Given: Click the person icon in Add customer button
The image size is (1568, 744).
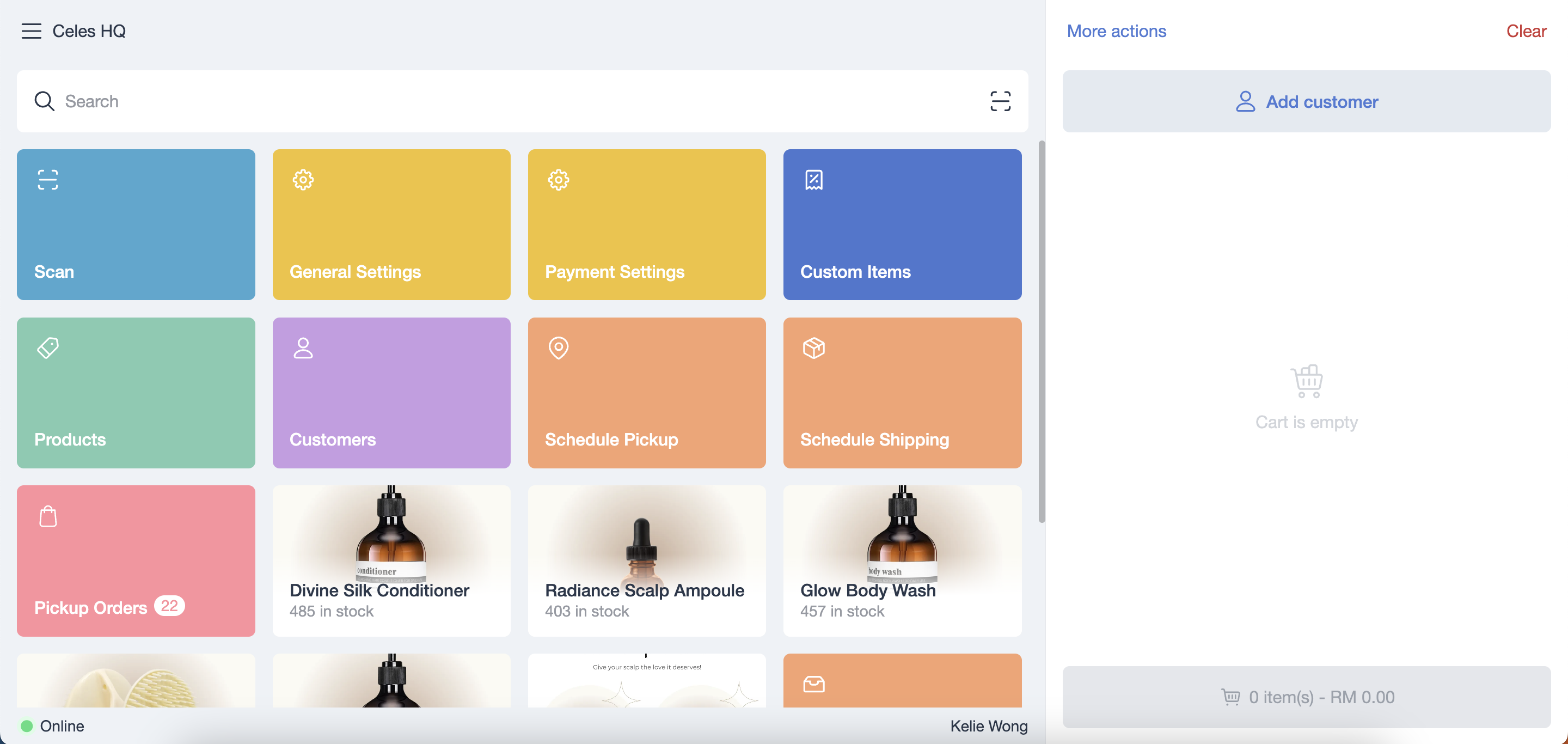Looking at the screenshot, I should pyautogui.click(x=1245, y=101).
